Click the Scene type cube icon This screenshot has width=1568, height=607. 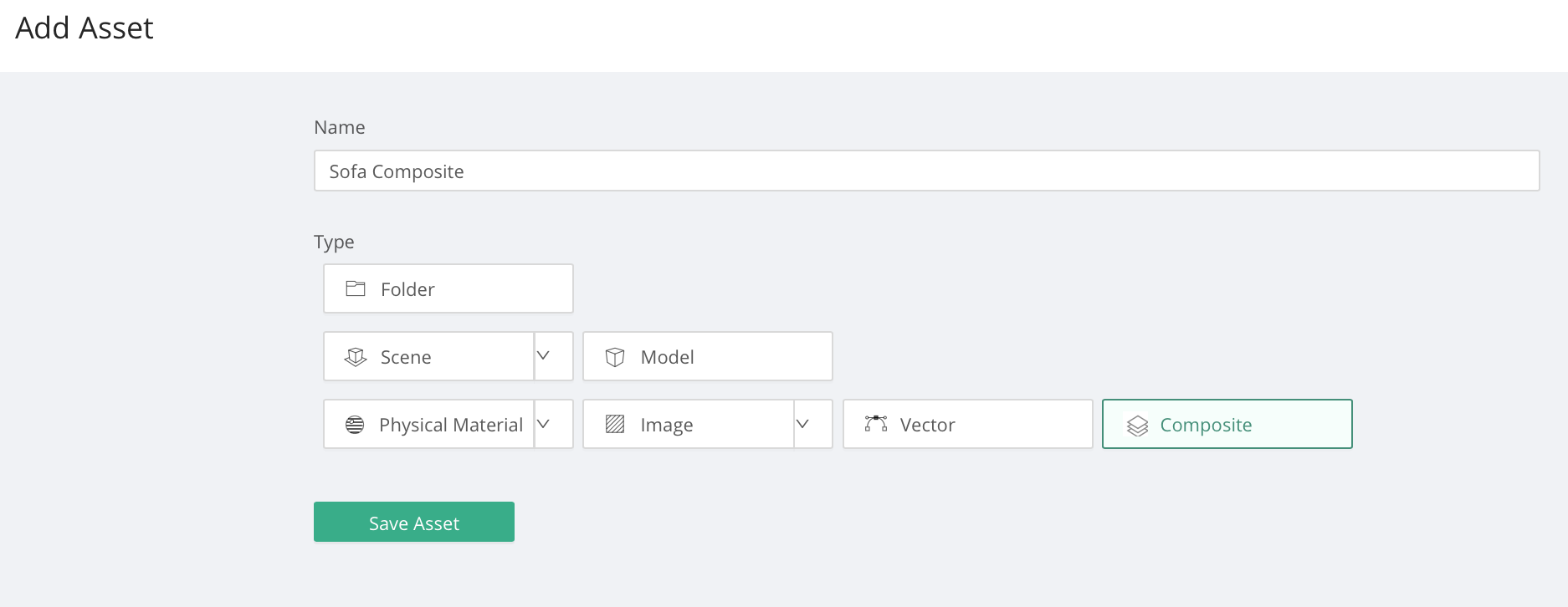point(356,357)
